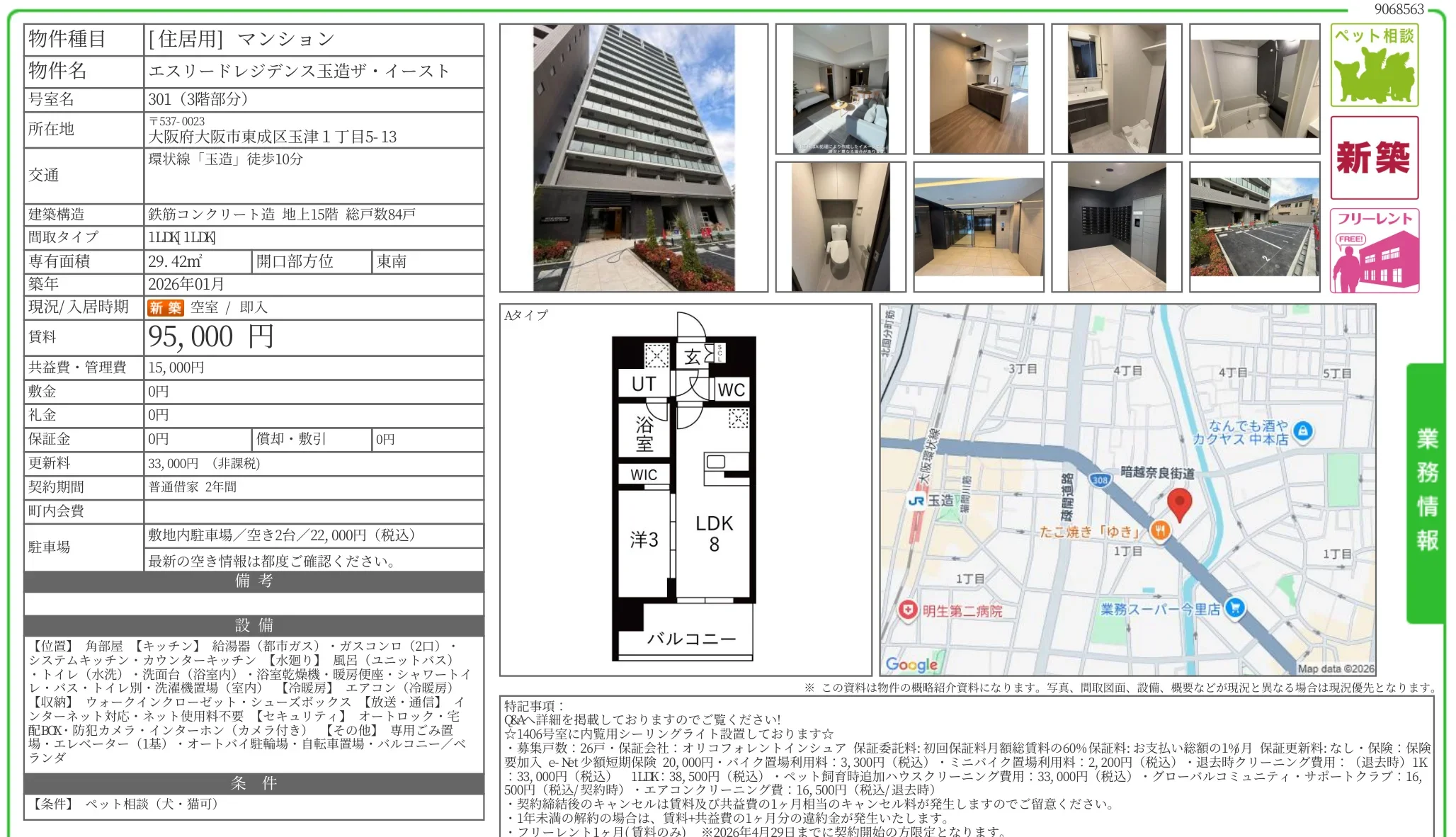The height and width of the screenshot is (837, 1456).
Task: Click the pink フリーレント badge icon
Action: point(1374,251)
